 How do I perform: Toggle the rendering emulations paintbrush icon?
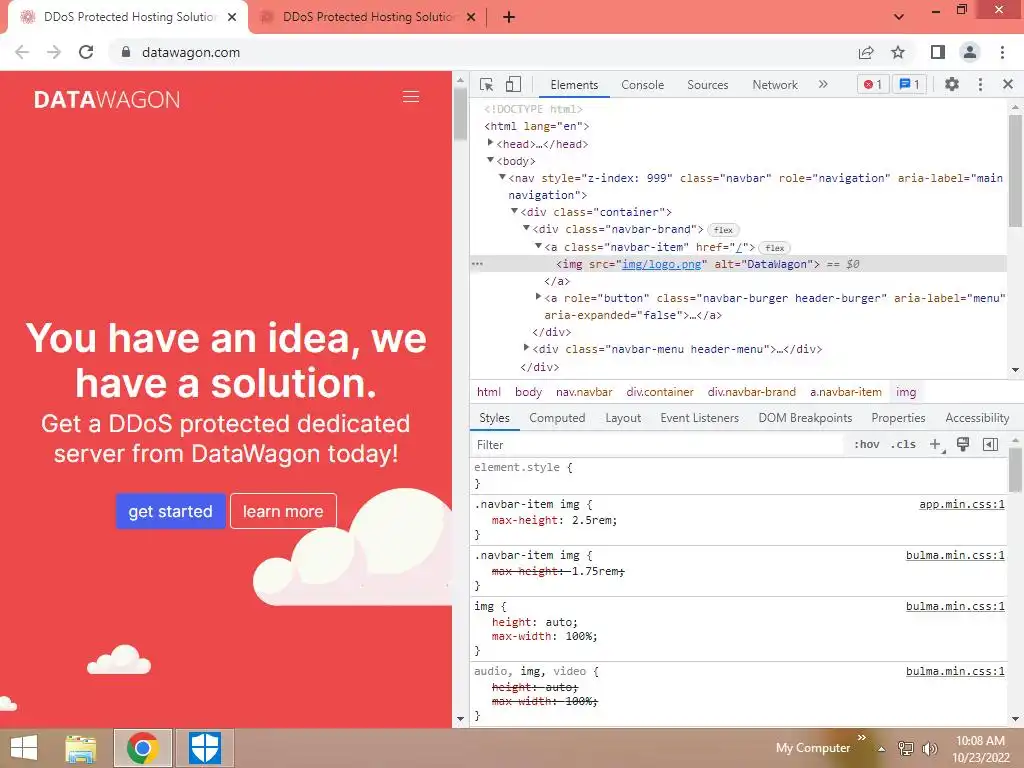click(x=963, y=445)
